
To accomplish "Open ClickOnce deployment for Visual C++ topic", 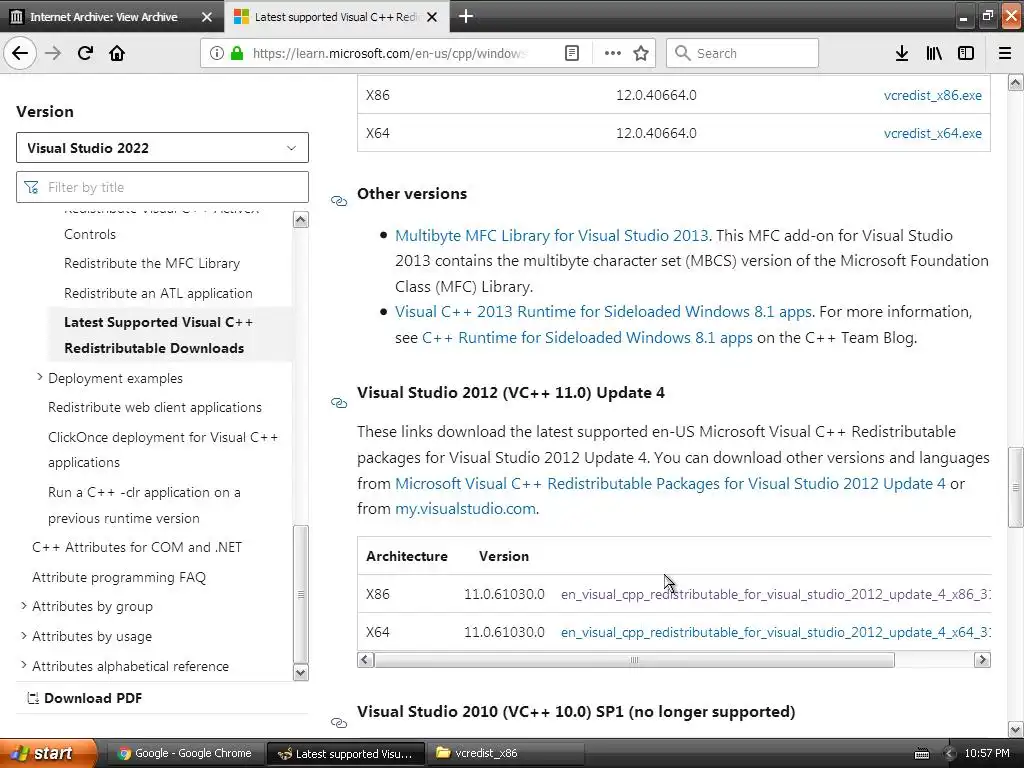I will [x=163, y=449].
